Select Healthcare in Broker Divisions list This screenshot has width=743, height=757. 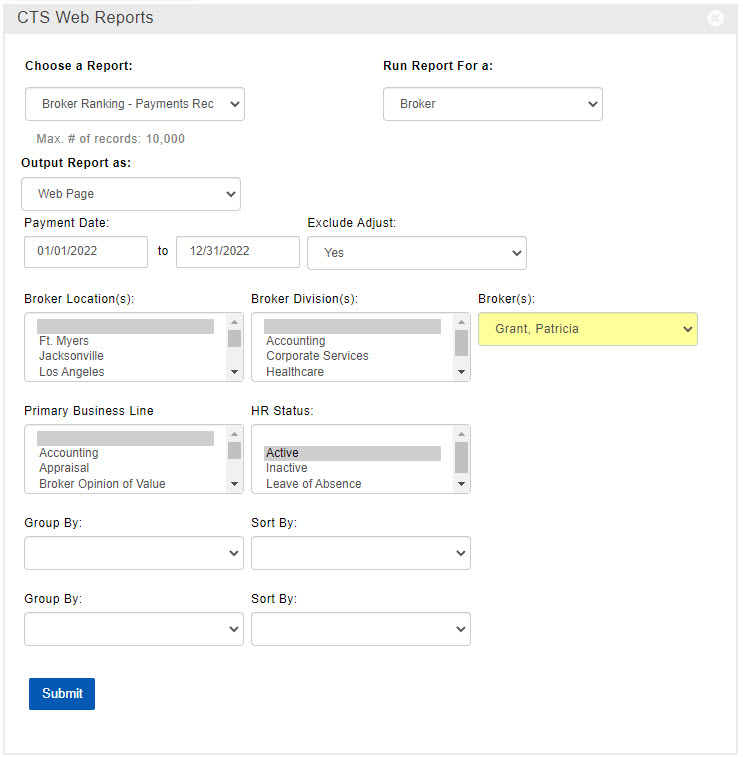[295, 372]
